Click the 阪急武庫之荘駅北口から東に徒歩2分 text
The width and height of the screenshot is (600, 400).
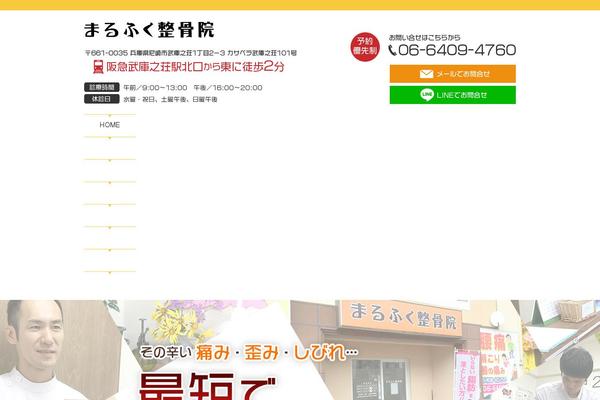(x=196, y=67)
